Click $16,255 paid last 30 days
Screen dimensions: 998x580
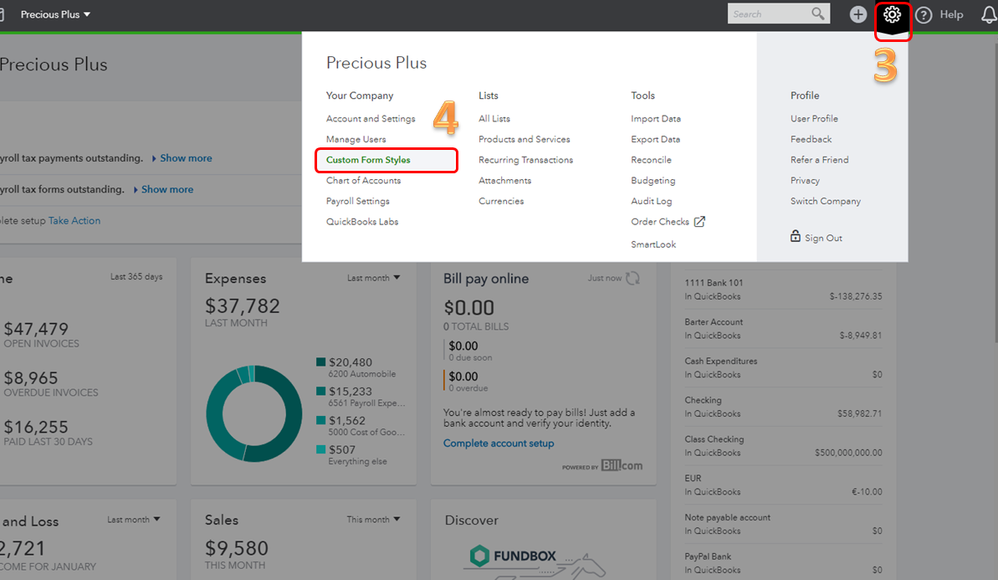coord(36,427)
